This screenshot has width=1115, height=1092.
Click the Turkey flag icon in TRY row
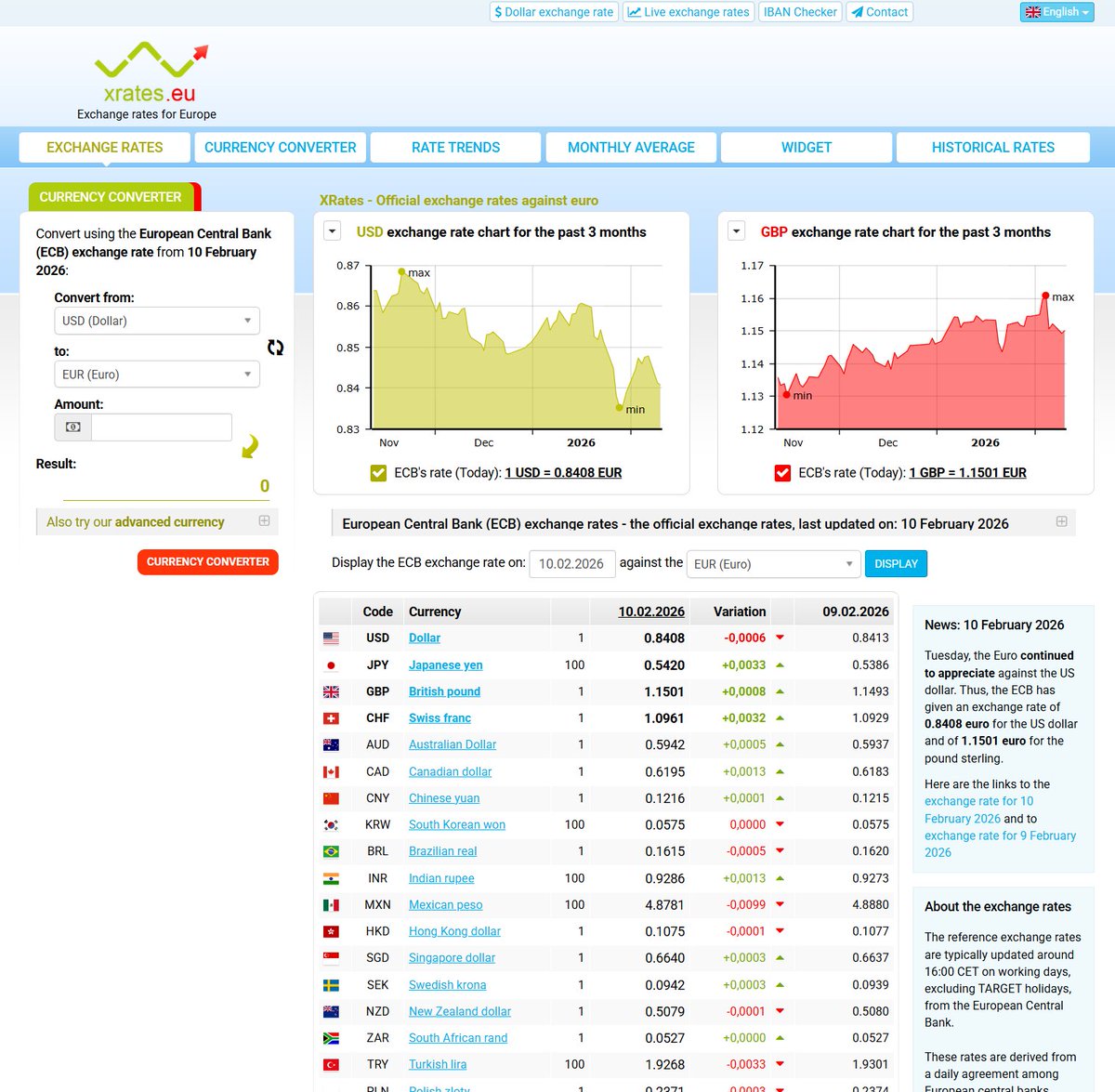point(331,1065)
